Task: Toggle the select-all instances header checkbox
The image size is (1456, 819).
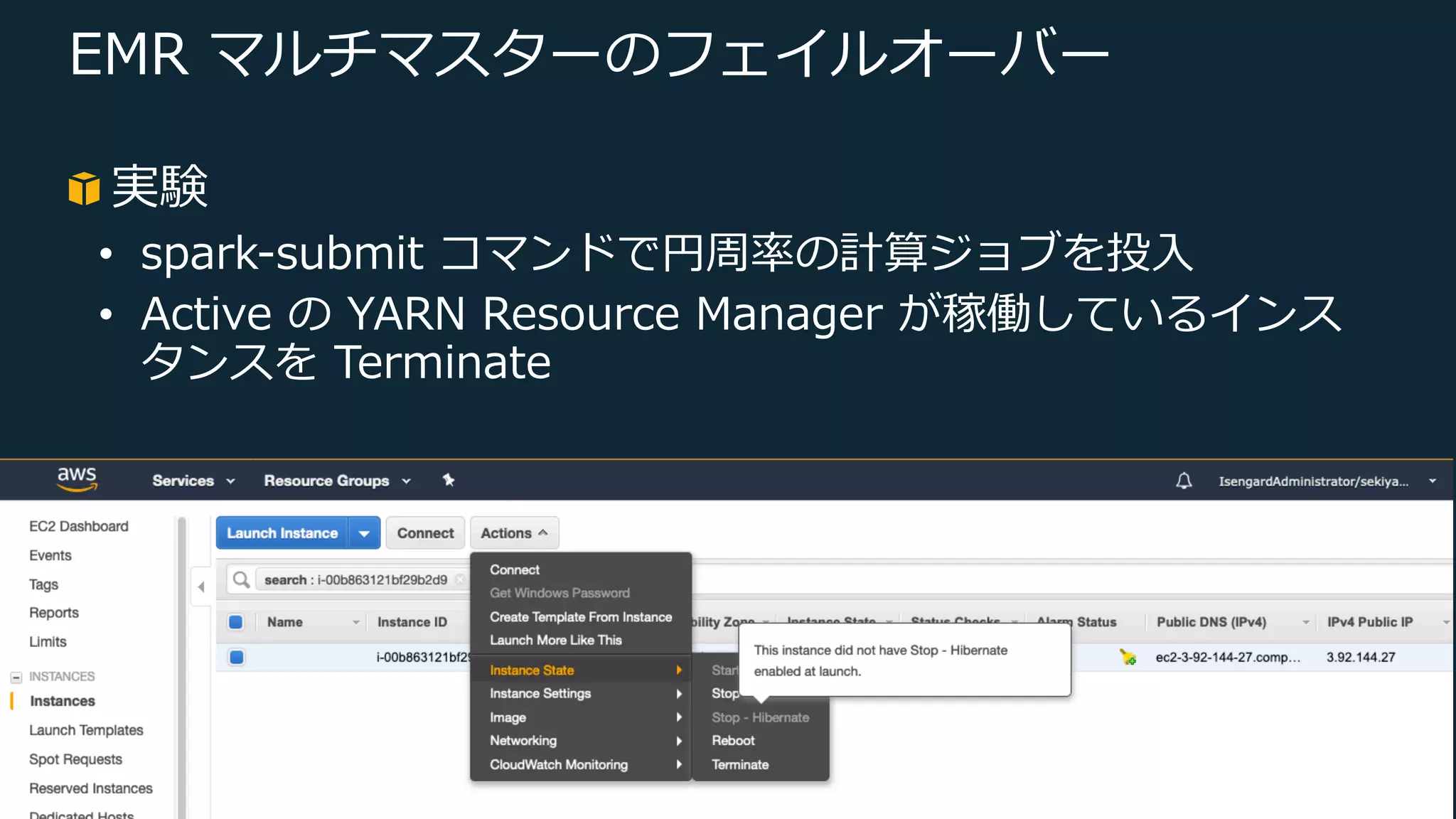Action: click(236, 622)
